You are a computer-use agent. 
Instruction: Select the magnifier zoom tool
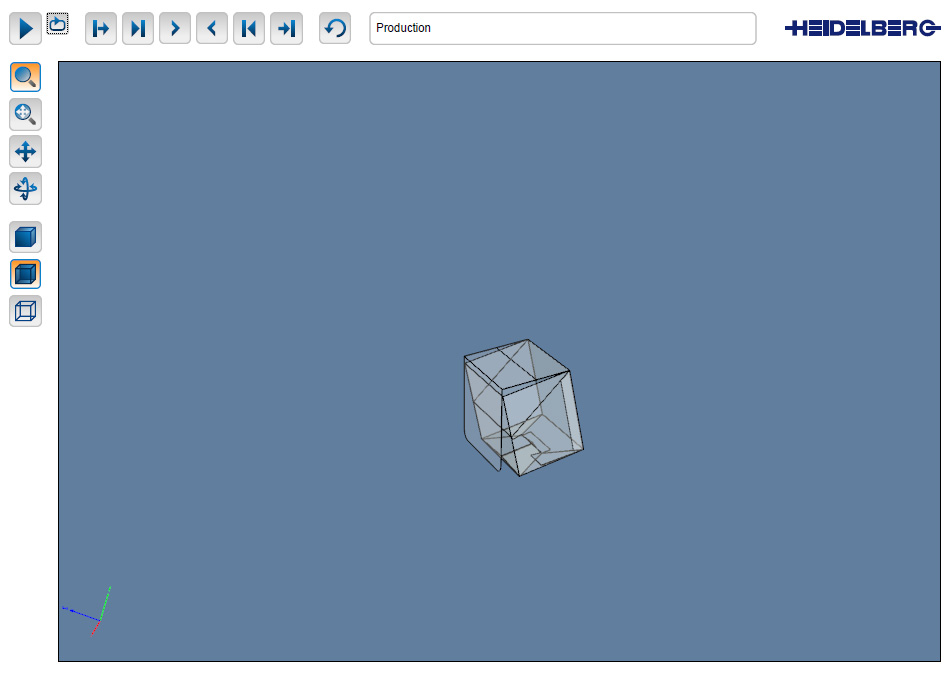point(25,77)
